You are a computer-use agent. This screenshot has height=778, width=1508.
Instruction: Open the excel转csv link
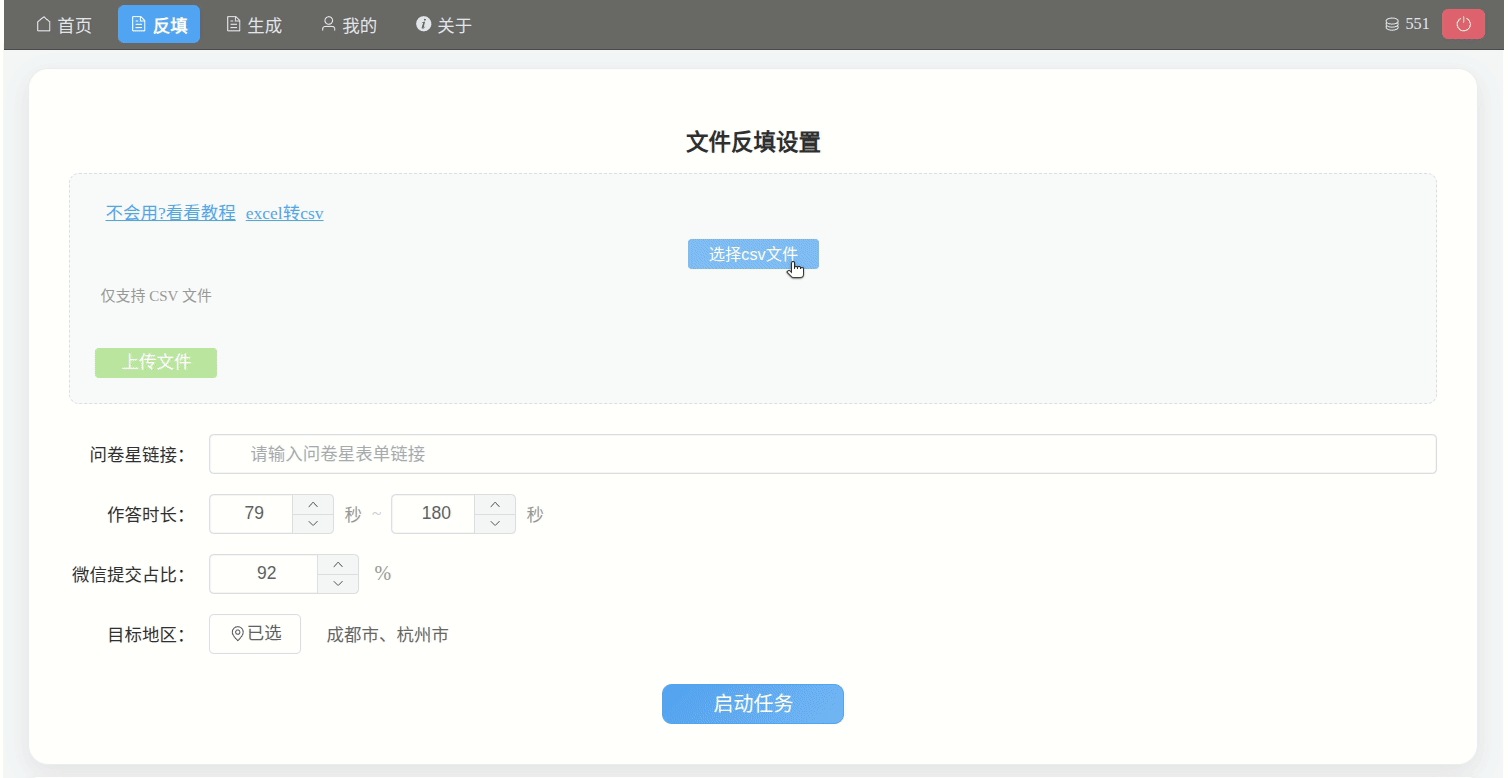point(284,213)
